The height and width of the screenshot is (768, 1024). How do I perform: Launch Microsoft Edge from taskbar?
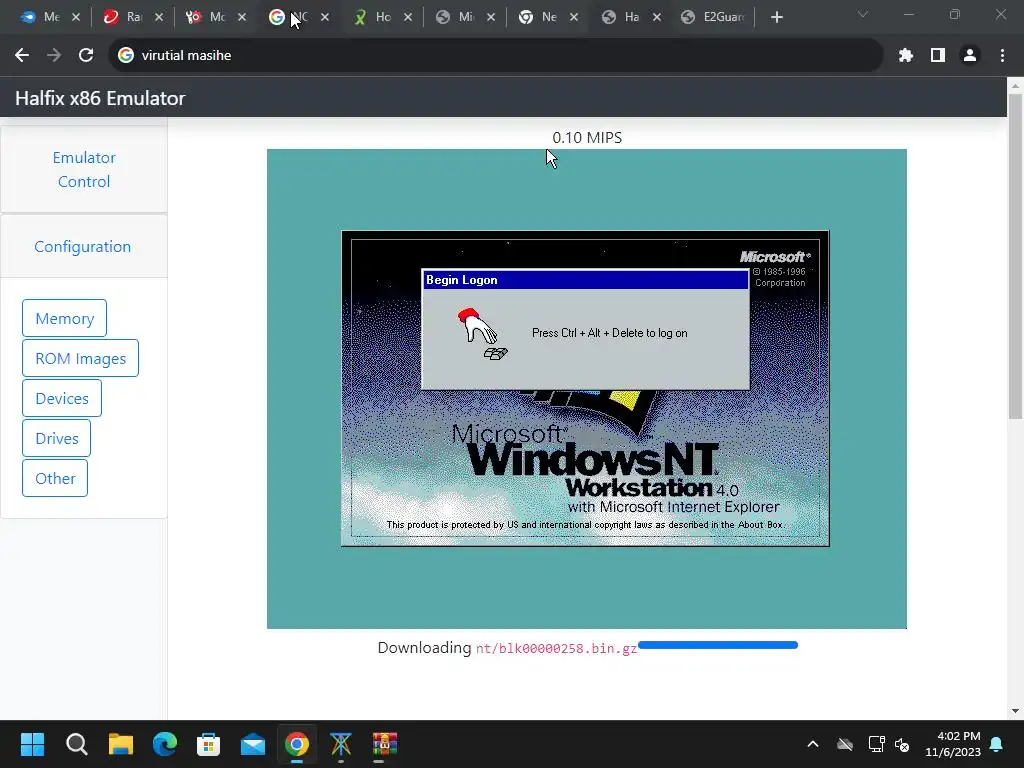(x=165, y=744)
